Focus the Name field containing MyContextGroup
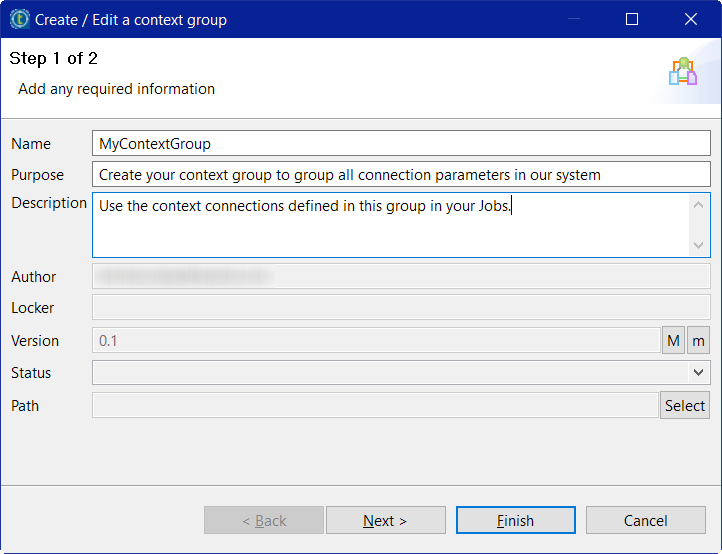Image resolution: width=722 pixels, height=554 pixels. click(400, 144)
